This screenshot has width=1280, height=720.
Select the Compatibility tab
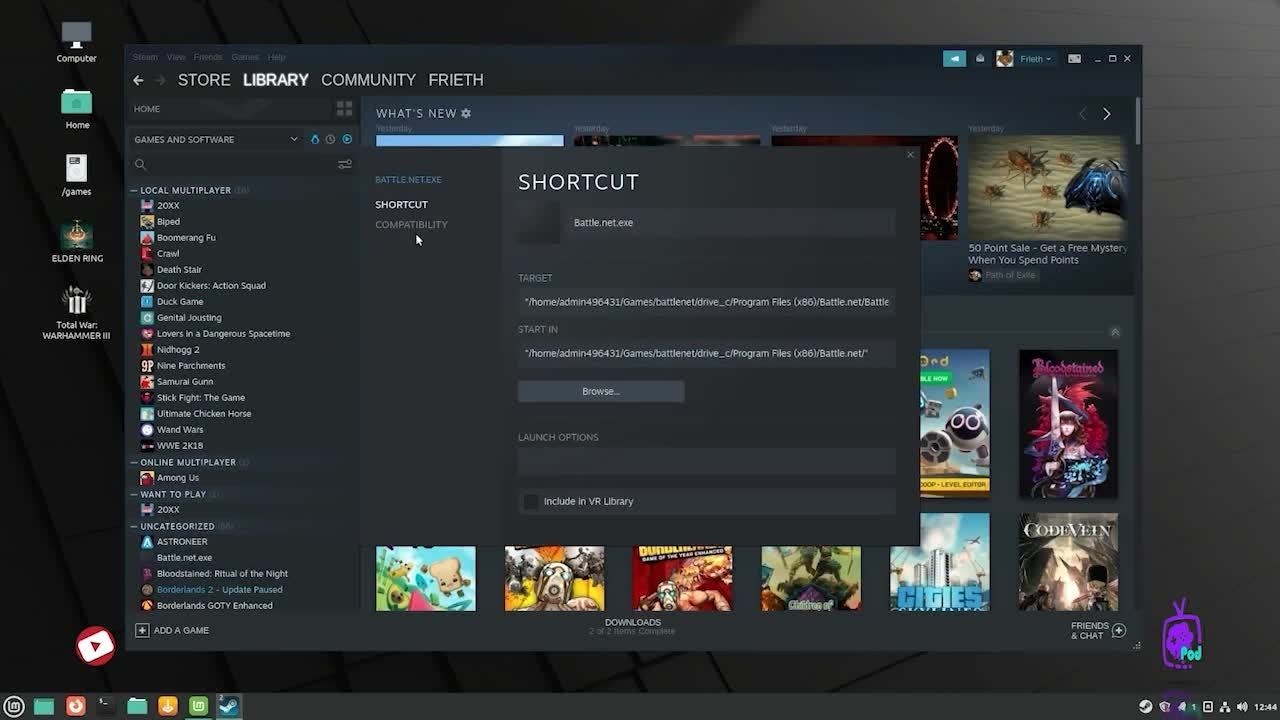tap(411, 225)
